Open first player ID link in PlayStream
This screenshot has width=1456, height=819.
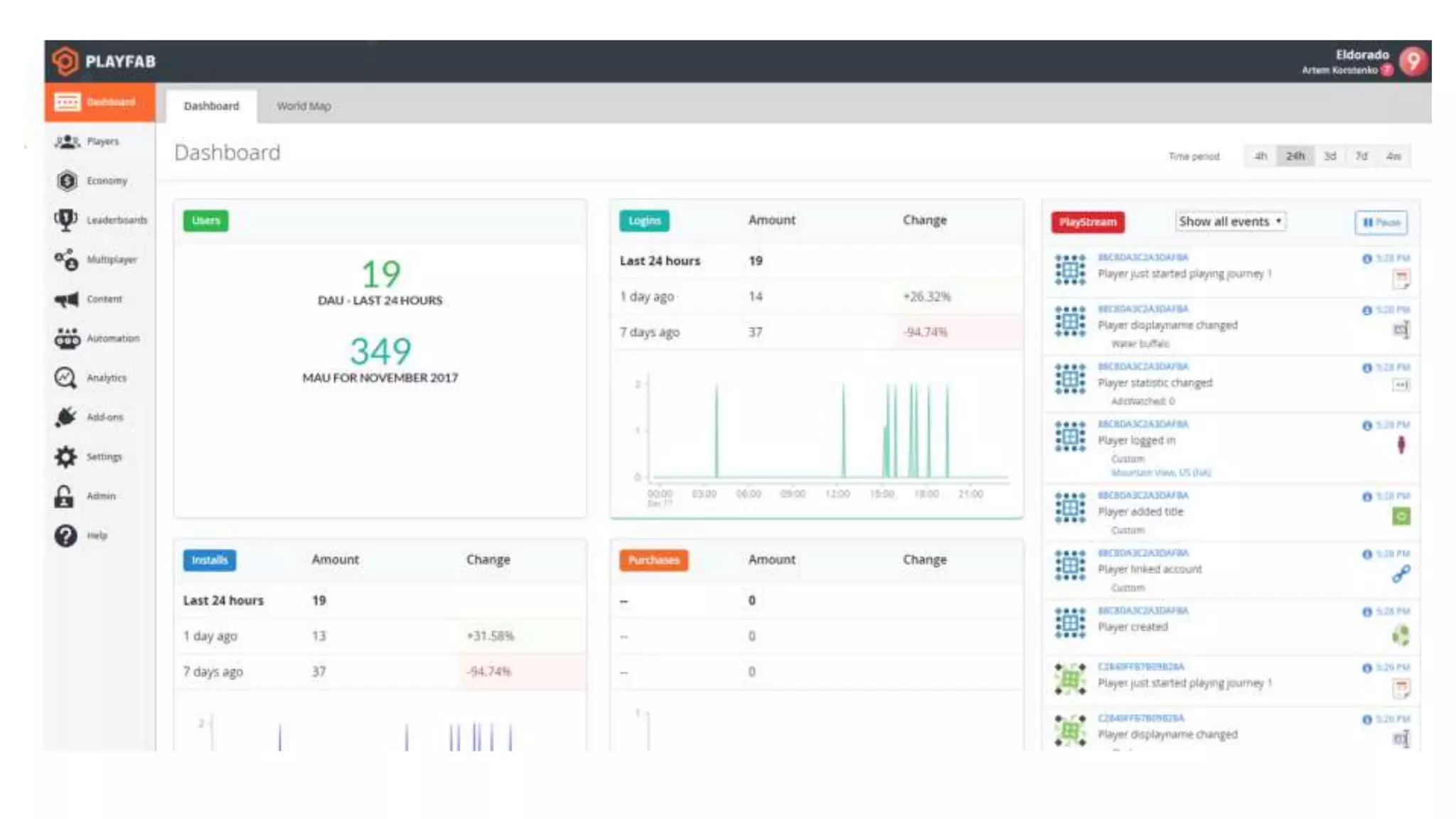[x=1142, y=257]
